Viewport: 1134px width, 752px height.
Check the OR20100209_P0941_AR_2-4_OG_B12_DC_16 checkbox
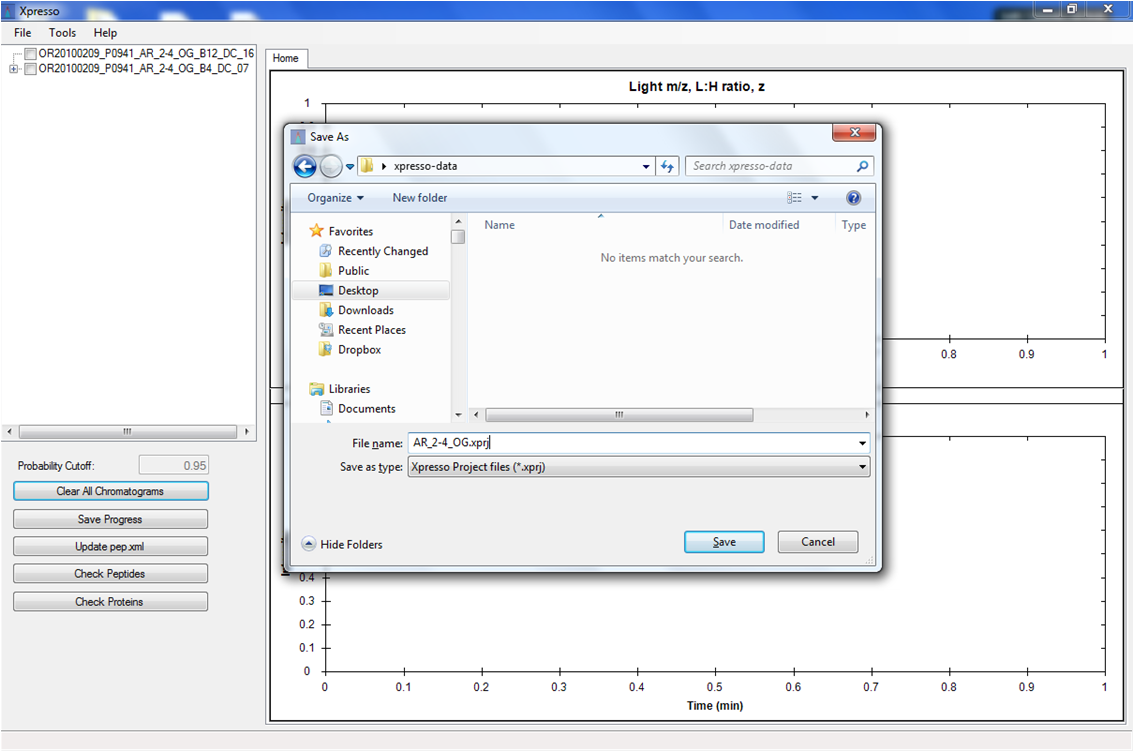(x=31, y=54)
